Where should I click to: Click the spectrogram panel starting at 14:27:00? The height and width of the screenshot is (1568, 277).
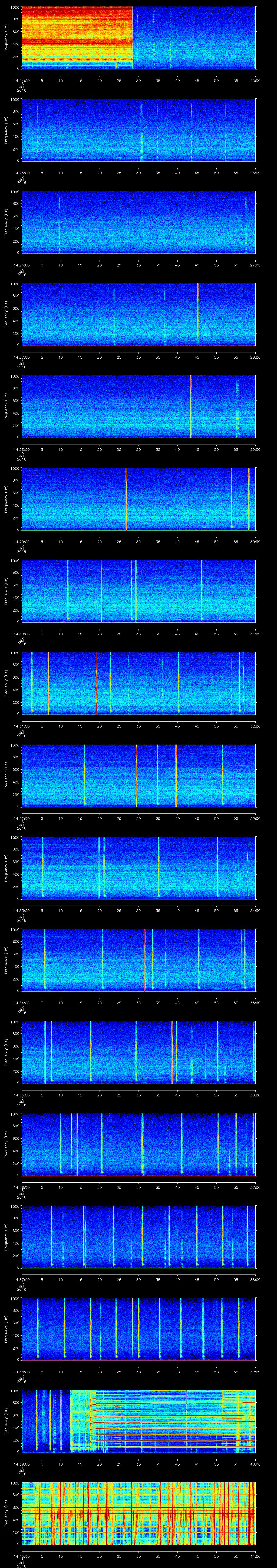coord(138,315)
